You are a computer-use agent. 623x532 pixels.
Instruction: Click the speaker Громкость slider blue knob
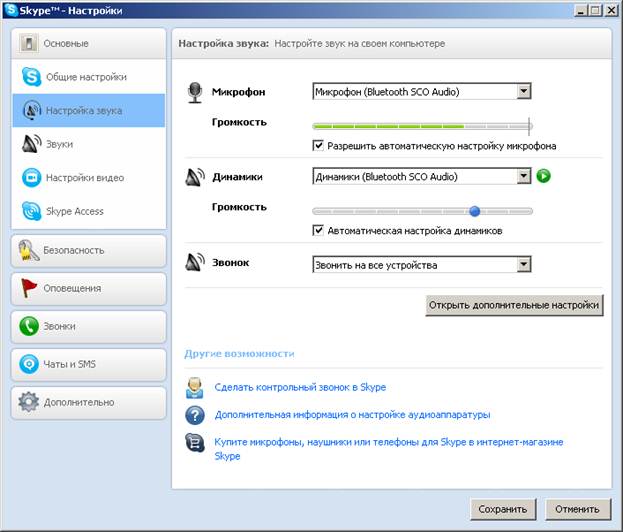pos(474,211)
